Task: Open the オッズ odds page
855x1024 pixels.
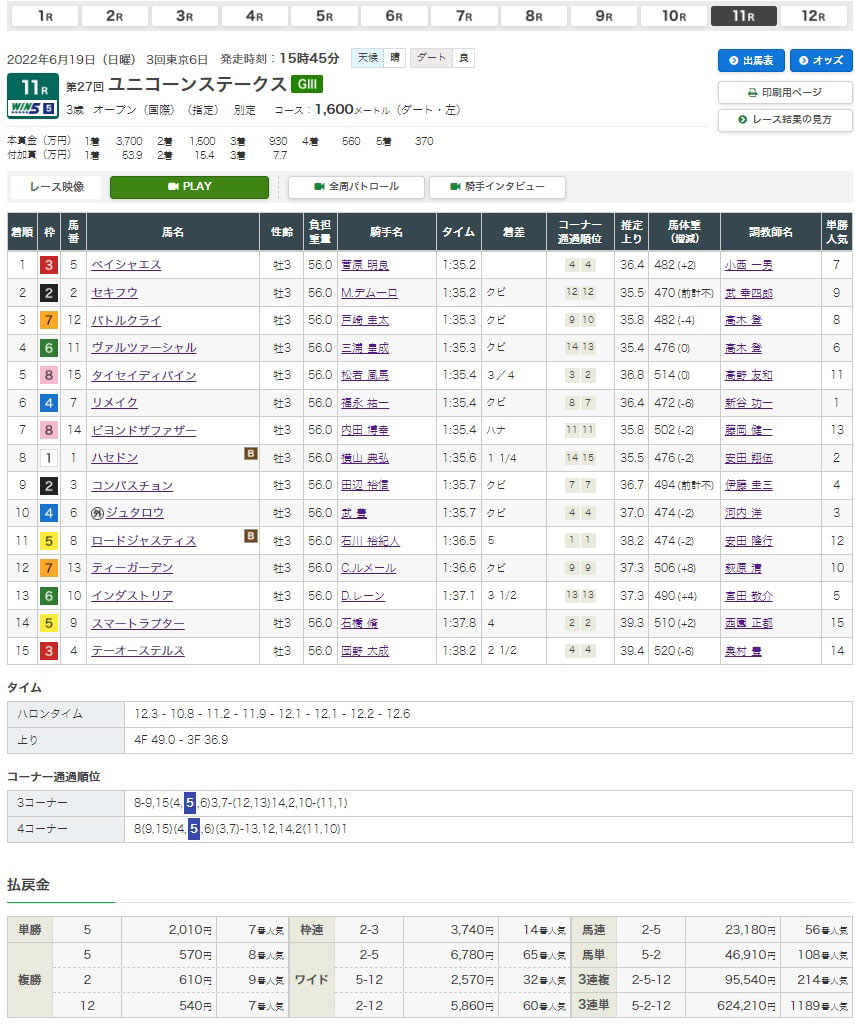Action: (821, 60)
